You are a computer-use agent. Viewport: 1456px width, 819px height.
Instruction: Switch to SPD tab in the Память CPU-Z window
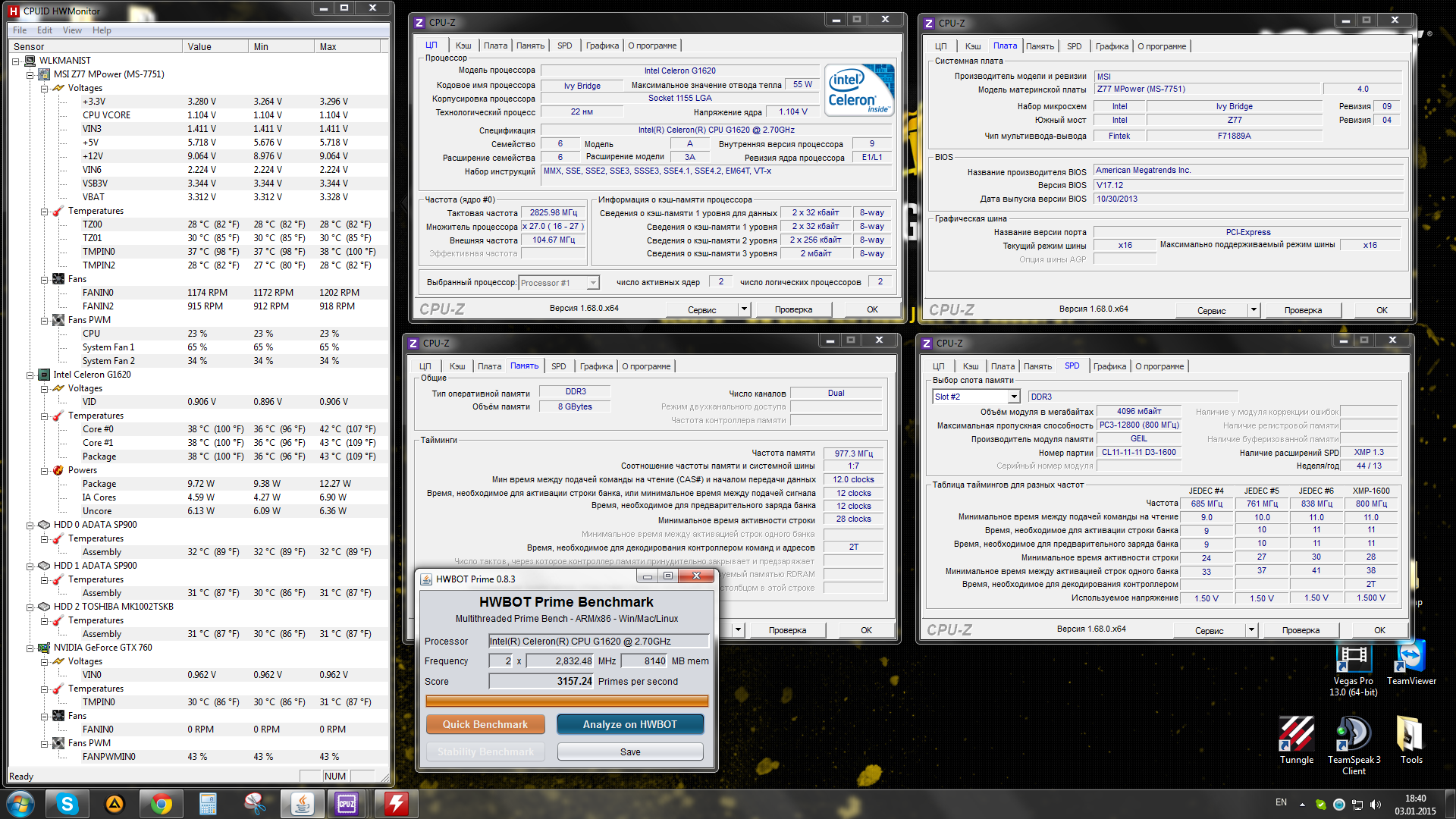tap(558, 366)
